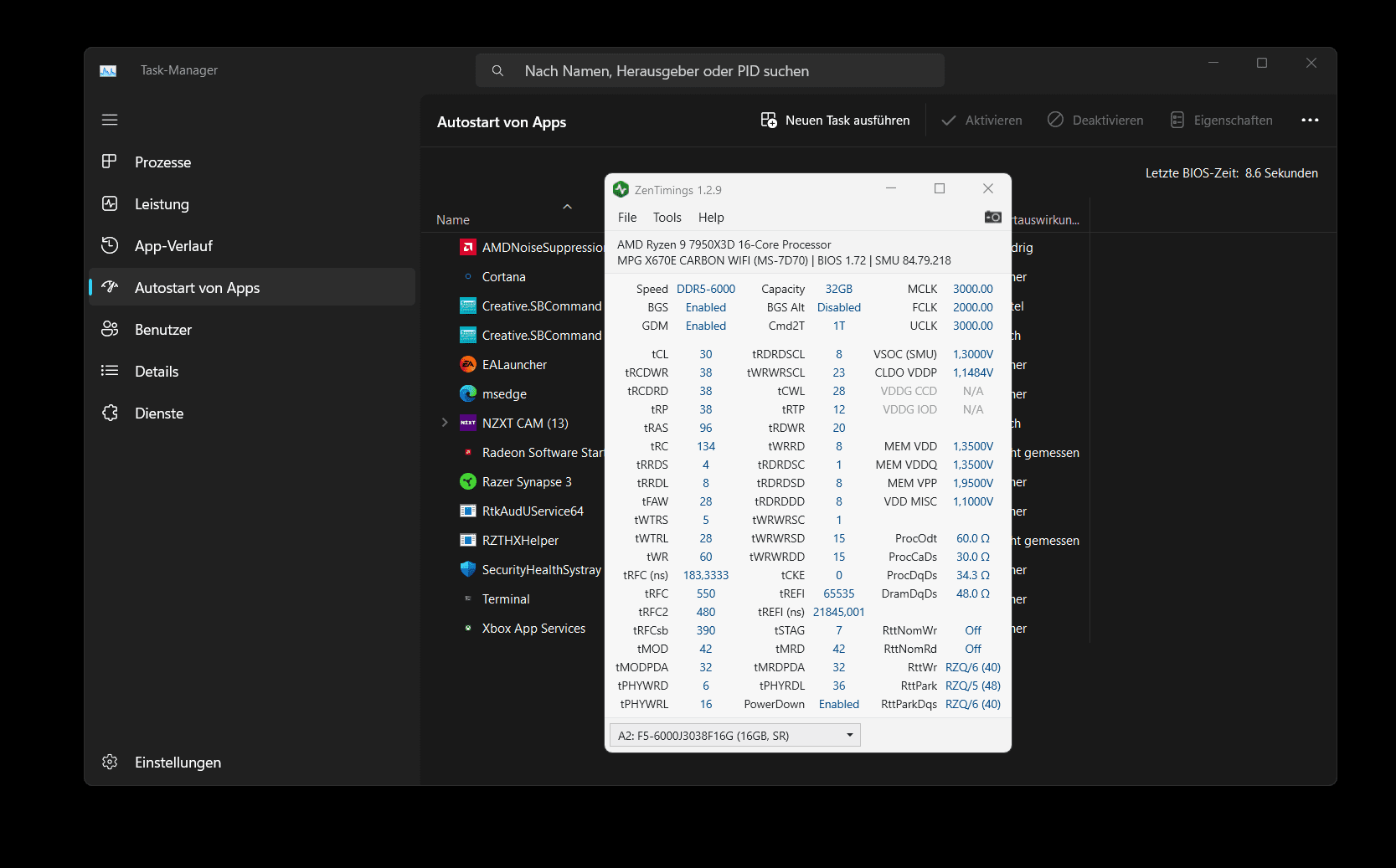Screen dimensions: 1396x868
Task: Switch to the Leistung page
Action: [252, 204]
